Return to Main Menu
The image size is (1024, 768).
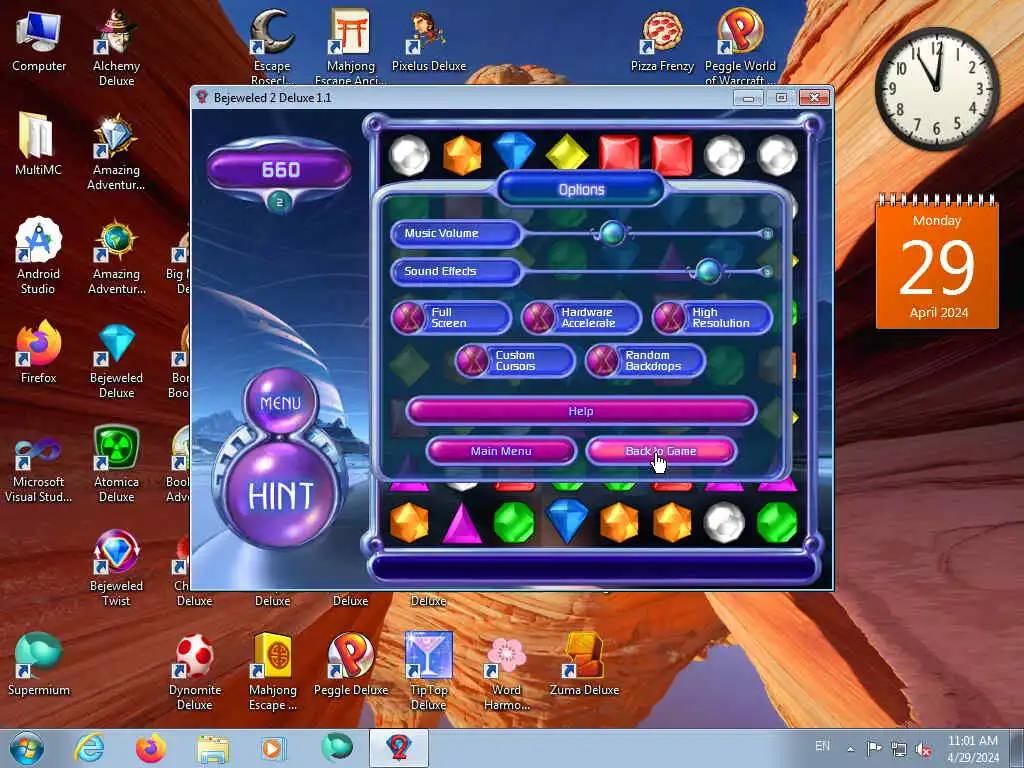(x=501, y=451)
